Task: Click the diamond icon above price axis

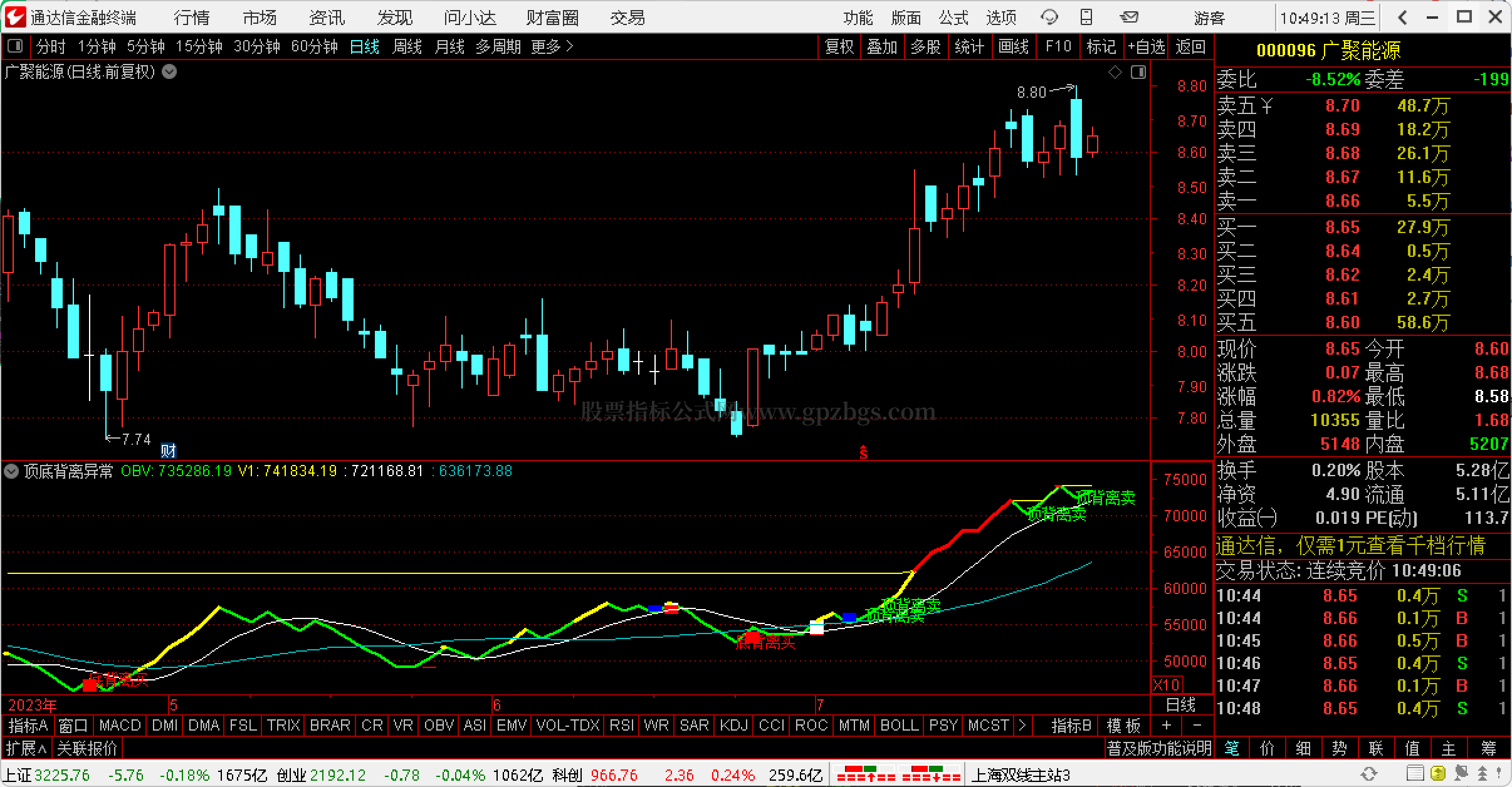Action: coord(1115,73)
